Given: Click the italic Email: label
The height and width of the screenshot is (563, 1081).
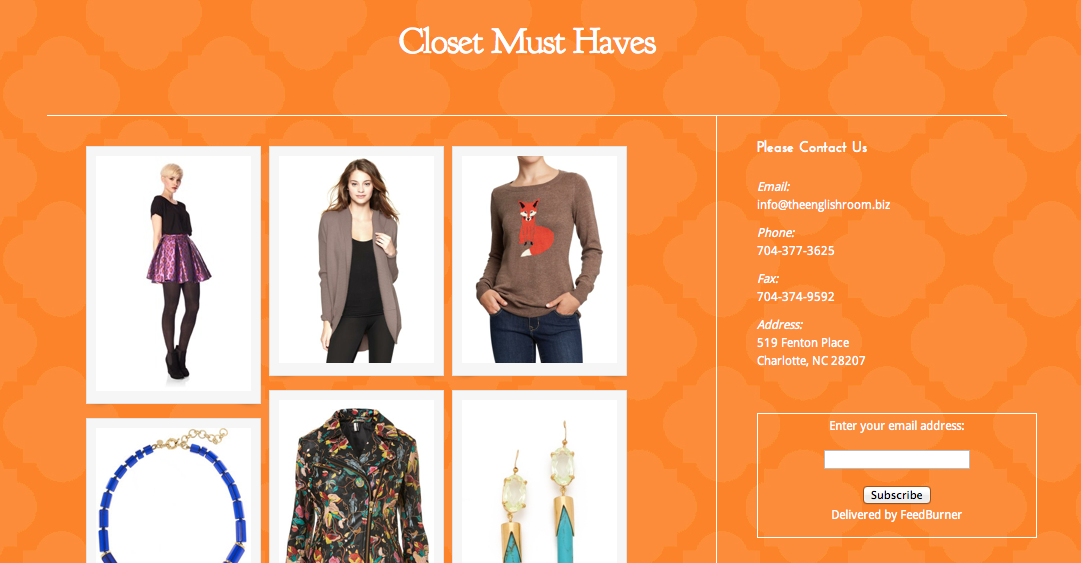Looking at the screenshot, I should (773, 187).
